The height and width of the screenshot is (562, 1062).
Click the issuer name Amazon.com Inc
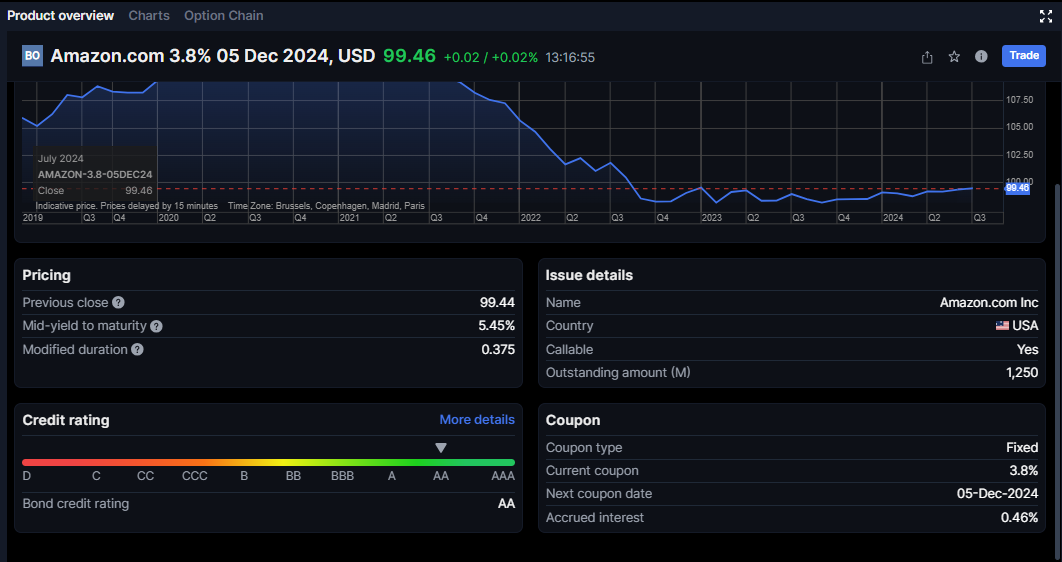(989, 303)
